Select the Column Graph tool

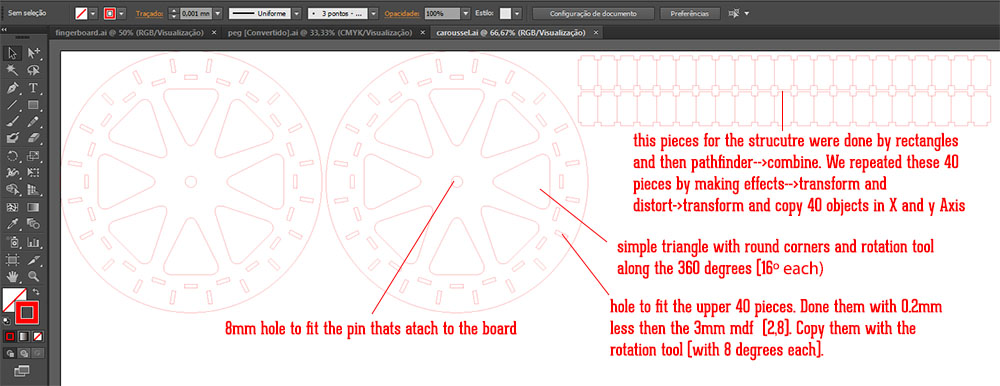pos(33,242)
